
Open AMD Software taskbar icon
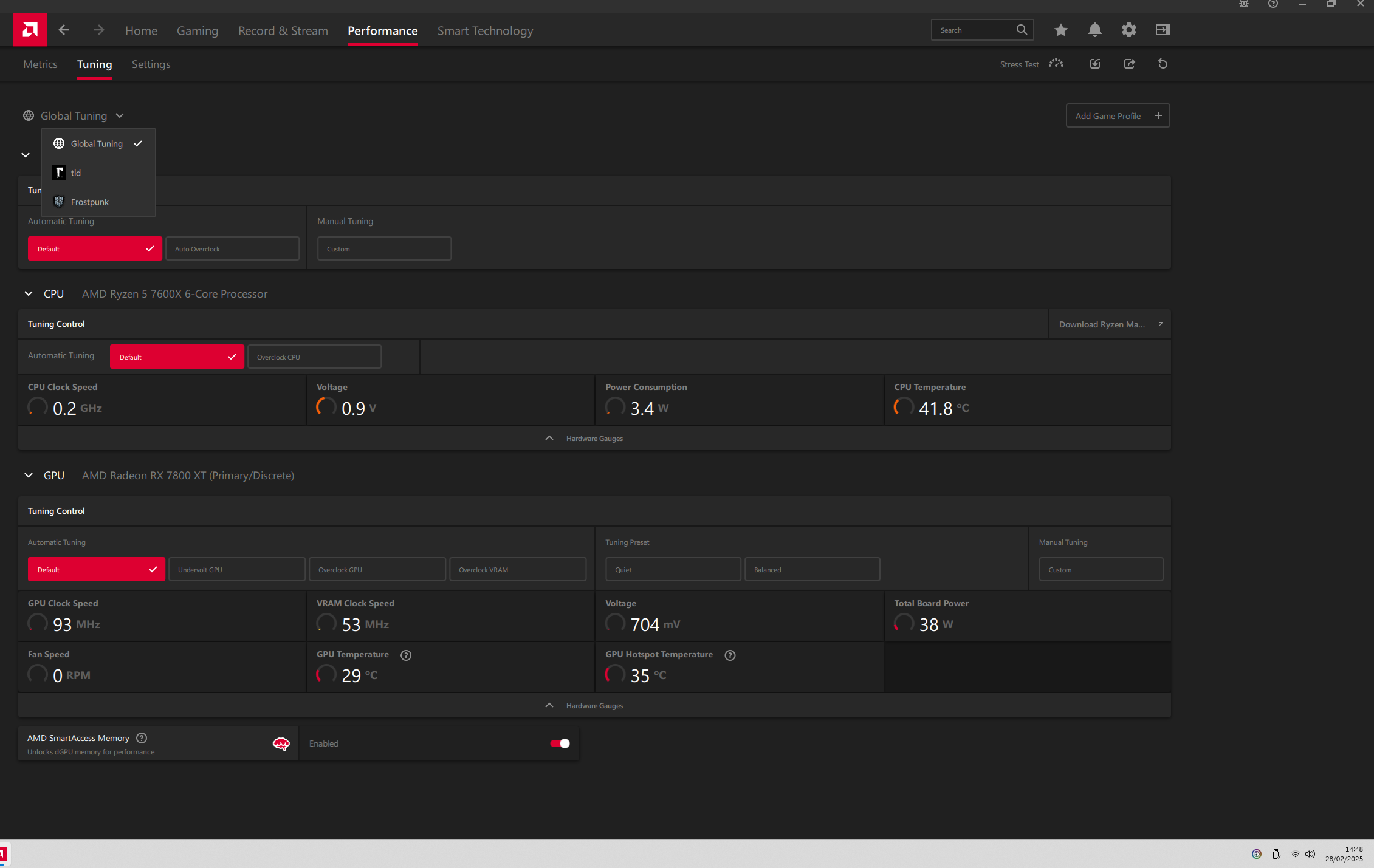(x=3, y=854)
